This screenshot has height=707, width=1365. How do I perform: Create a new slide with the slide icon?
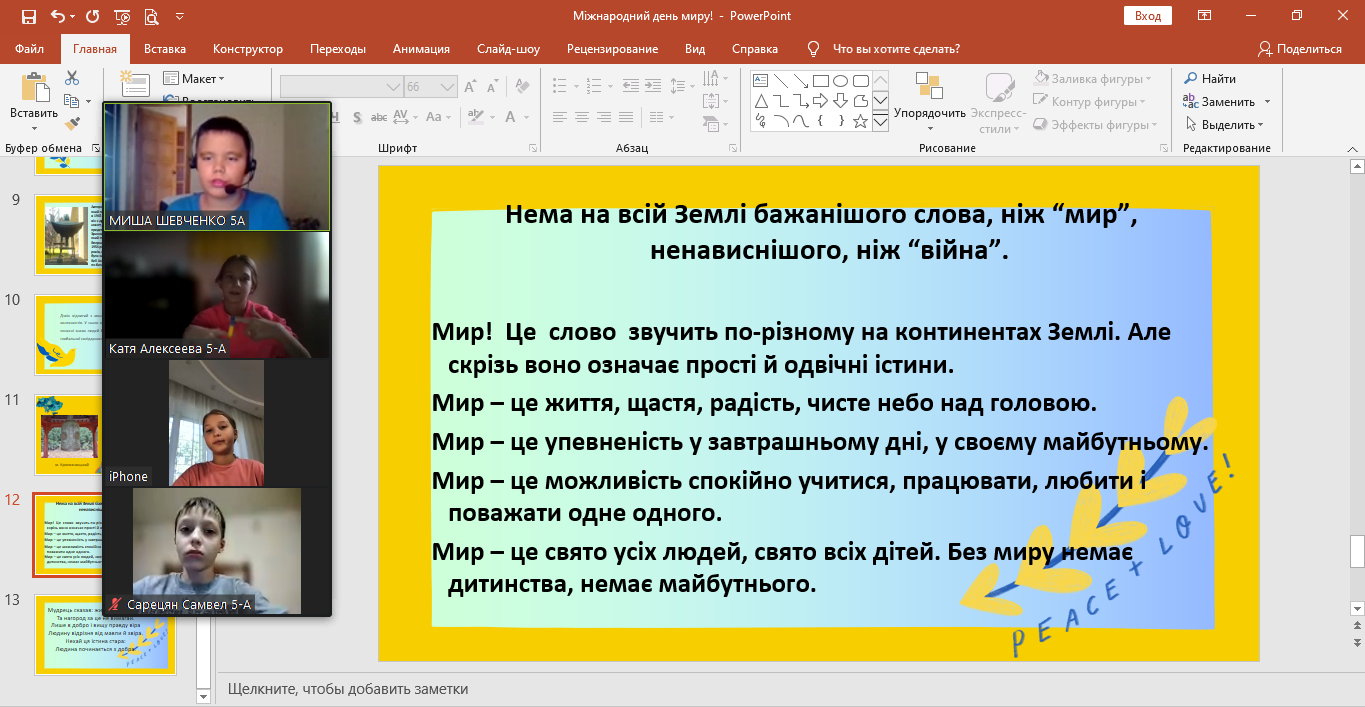pos(134,84)
